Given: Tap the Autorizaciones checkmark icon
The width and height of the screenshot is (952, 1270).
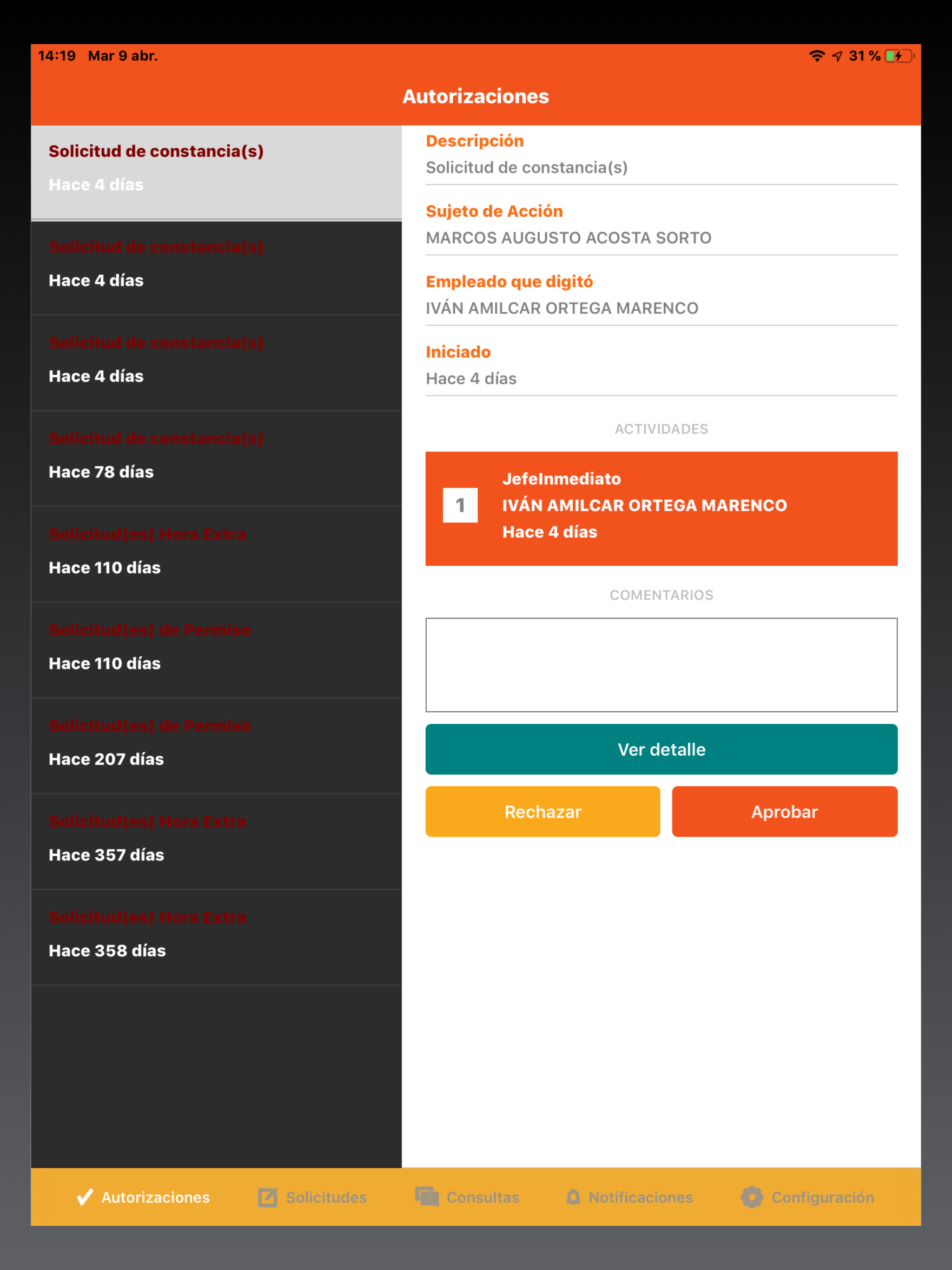Looking at the screenshot, I should tap(85, 1197).
